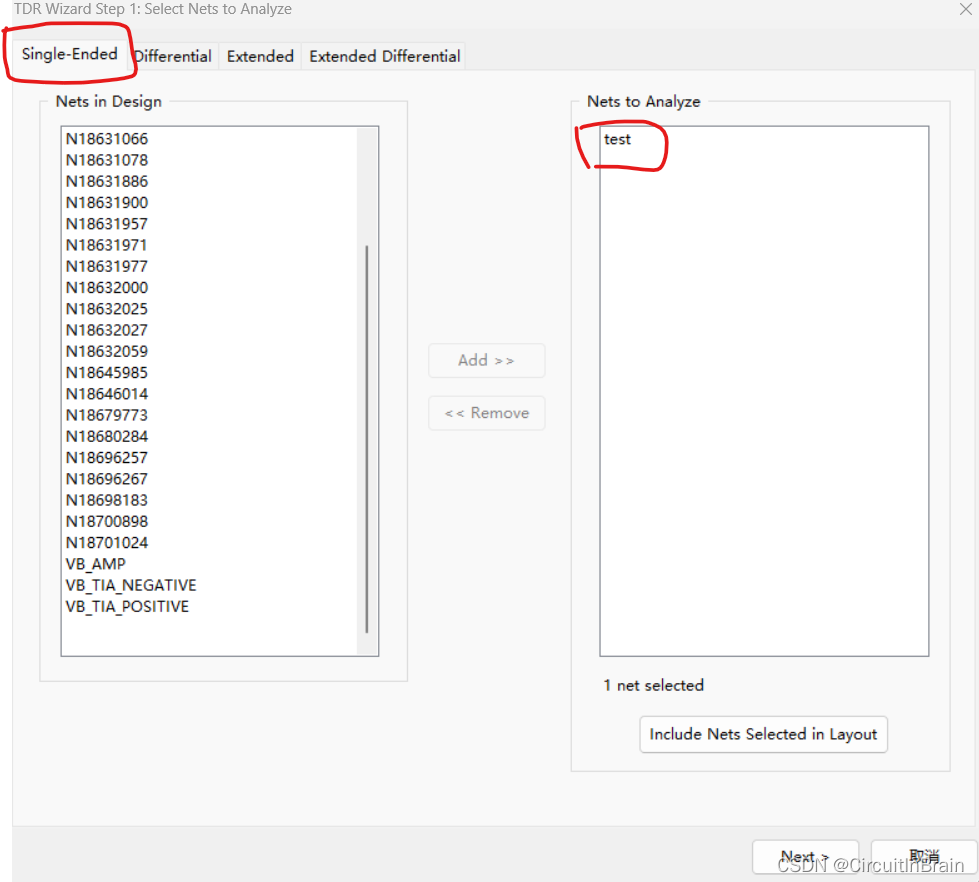Select net N18631066 in the list
The width and height of the screenshot is (979, 882).
point(107,139)
